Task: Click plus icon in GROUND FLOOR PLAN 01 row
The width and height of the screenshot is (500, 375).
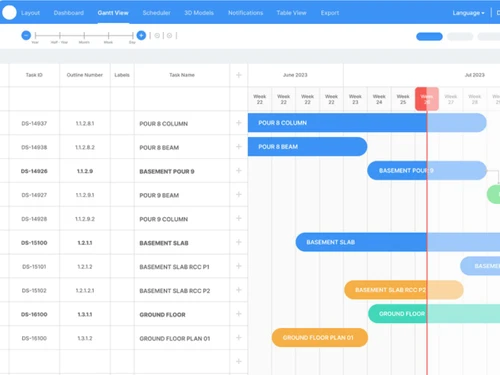Action: tap(239, 338)
